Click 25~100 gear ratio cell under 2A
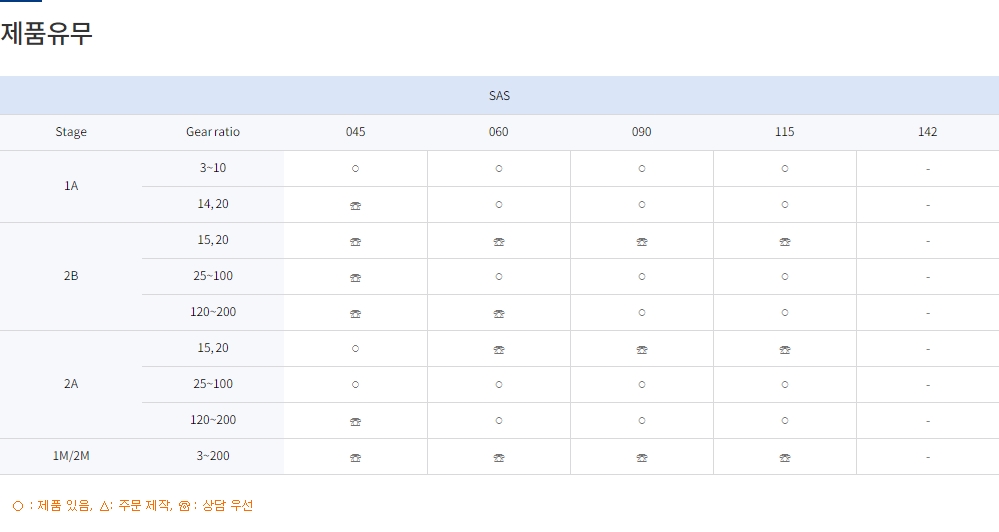Image resolution: width=999 pixels, height=532 pixels. [x=213, y=384]
